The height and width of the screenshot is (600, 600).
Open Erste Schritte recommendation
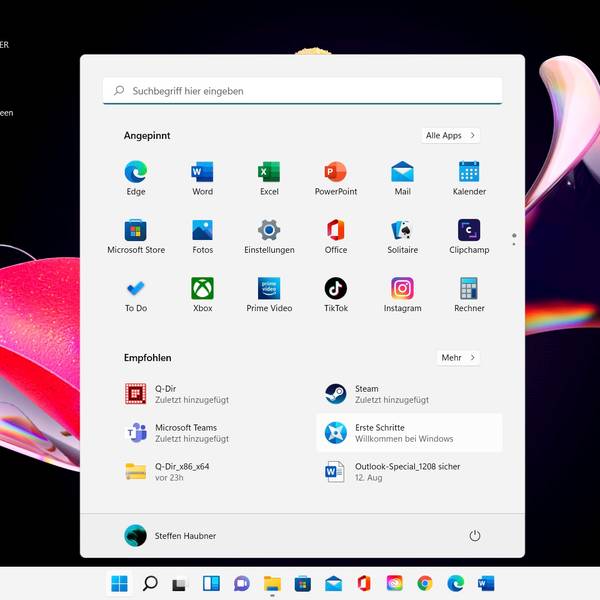click(409, 433)
